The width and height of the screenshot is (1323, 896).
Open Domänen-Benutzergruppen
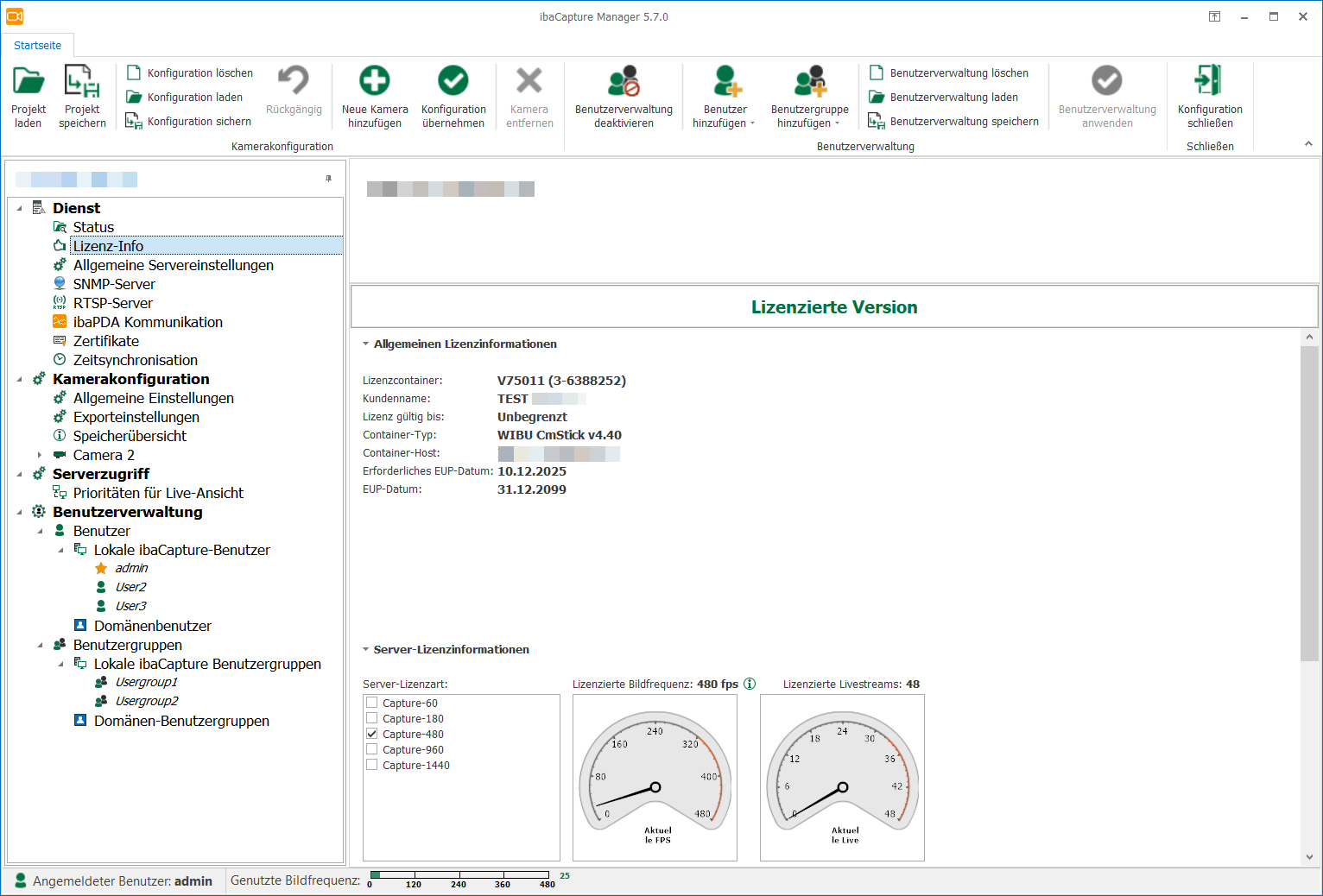(181, 721)
